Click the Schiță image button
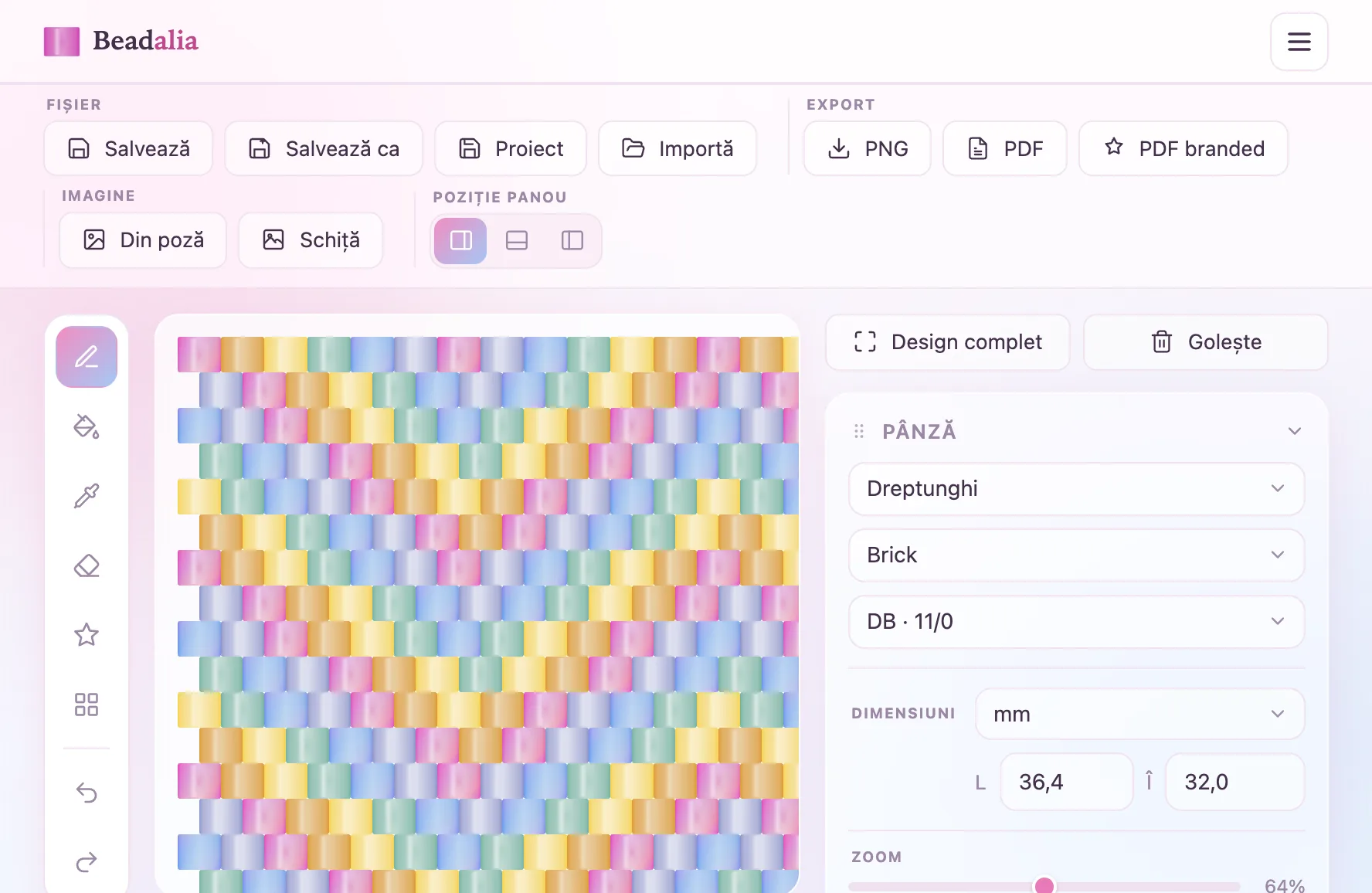The height and width of the screenshot is (893, 1372). 311,240
